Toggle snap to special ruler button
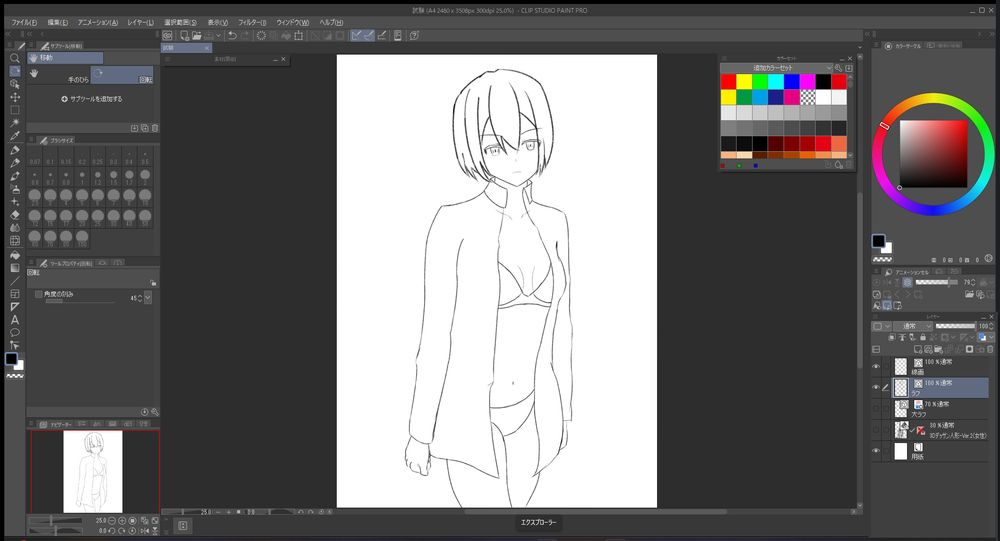 [x=369, y=36]
